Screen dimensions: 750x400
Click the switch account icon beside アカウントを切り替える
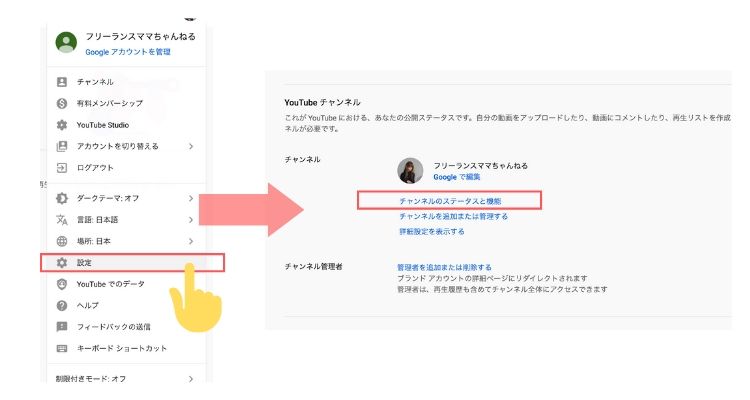(x=62, y=146)
